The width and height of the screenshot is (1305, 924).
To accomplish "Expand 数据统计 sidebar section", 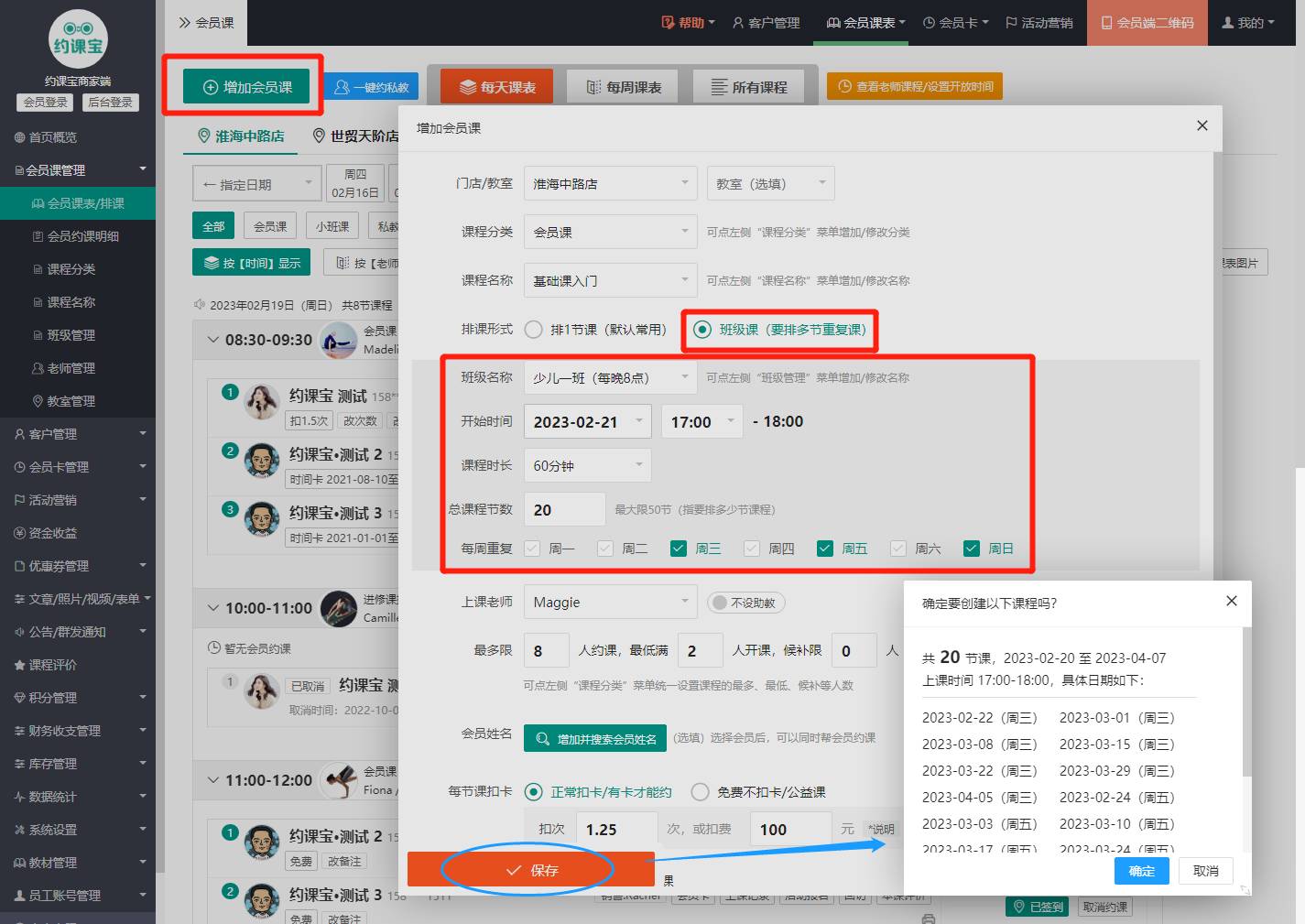I will coord(78,797).
